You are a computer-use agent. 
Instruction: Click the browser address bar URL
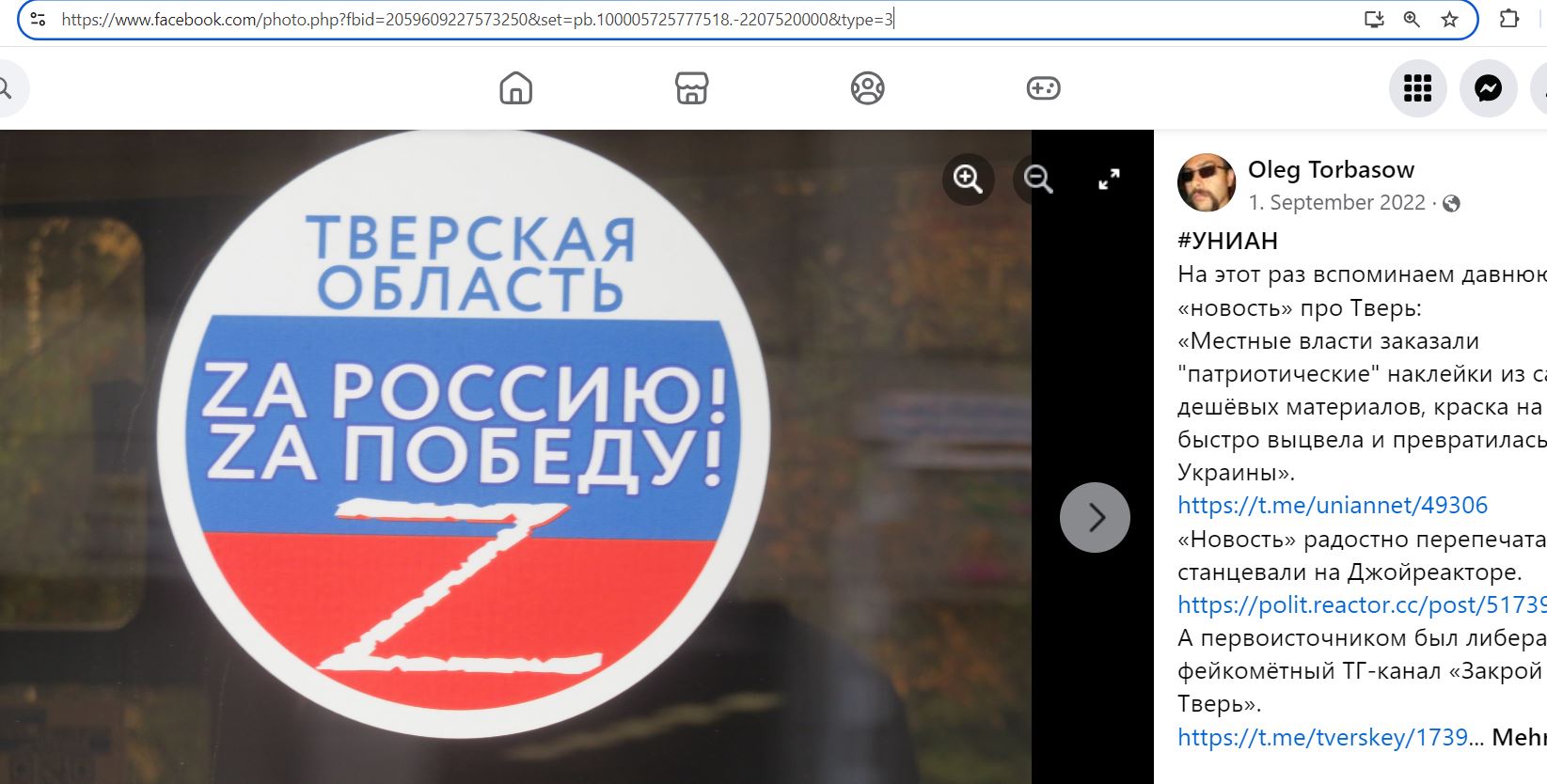pos(478,19)
